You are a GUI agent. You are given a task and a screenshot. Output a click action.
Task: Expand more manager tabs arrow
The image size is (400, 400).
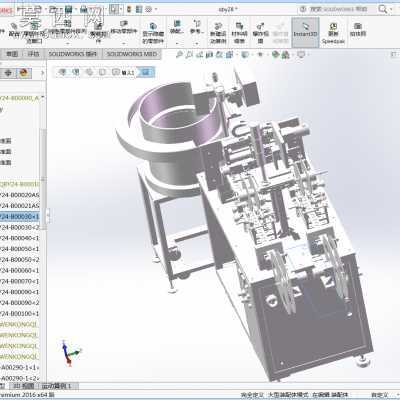[42, 73]
